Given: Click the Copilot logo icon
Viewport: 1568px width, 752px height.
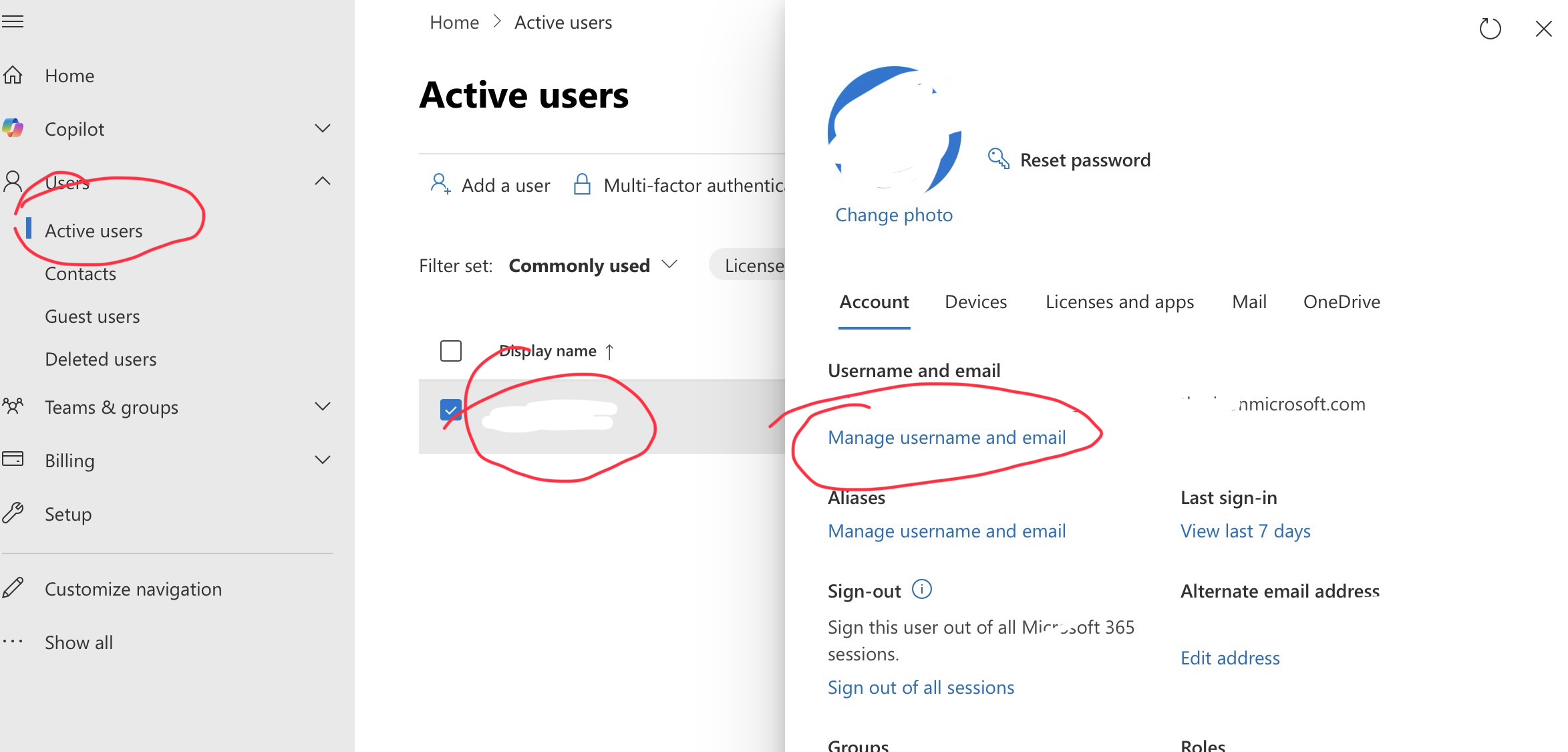Looking at the screenshot, I should click(13, 128).
